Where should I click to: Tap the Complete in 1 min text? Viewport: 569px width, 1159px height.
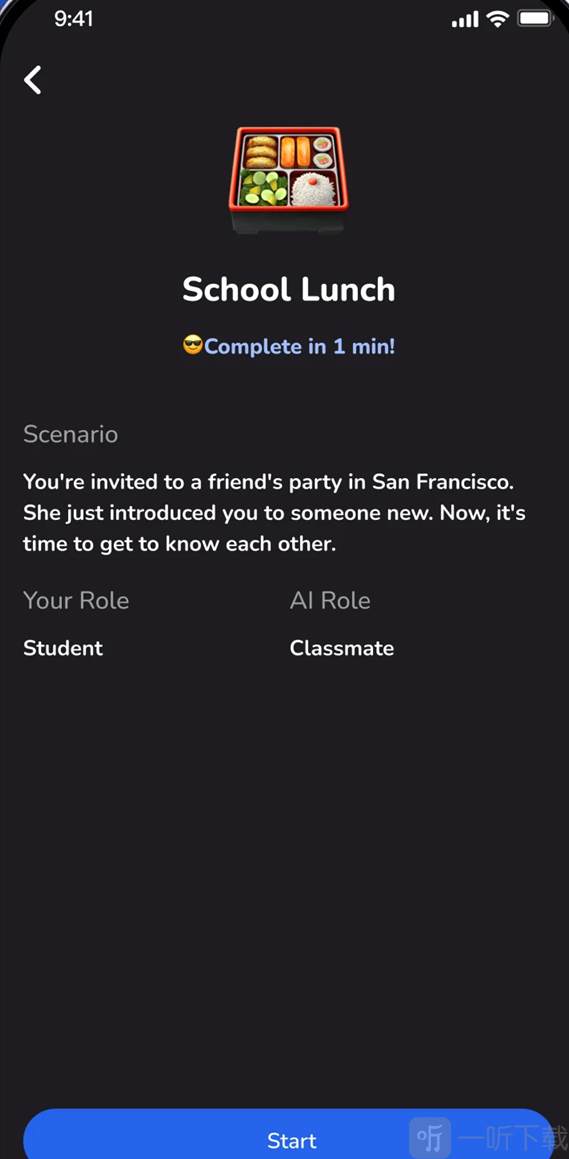[x=300, y=346]
